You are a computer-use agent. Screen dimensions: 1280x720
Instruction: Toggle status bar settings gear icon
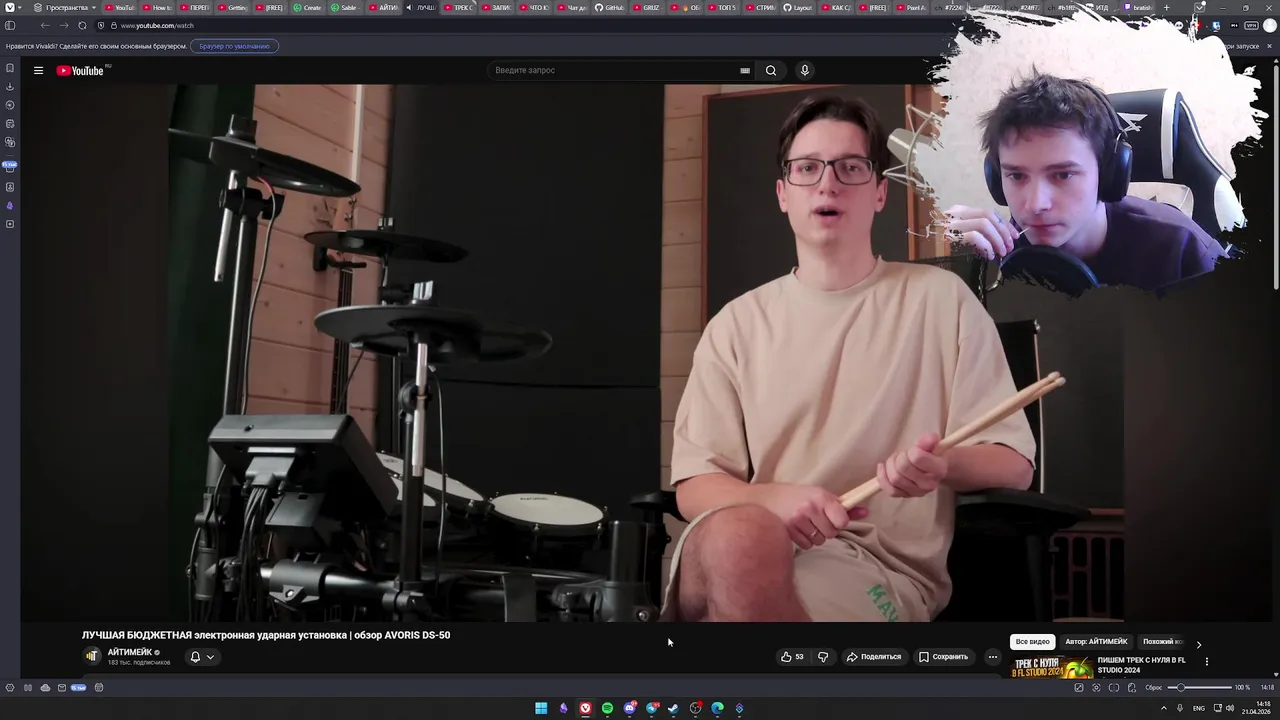(x=10, y=688)
